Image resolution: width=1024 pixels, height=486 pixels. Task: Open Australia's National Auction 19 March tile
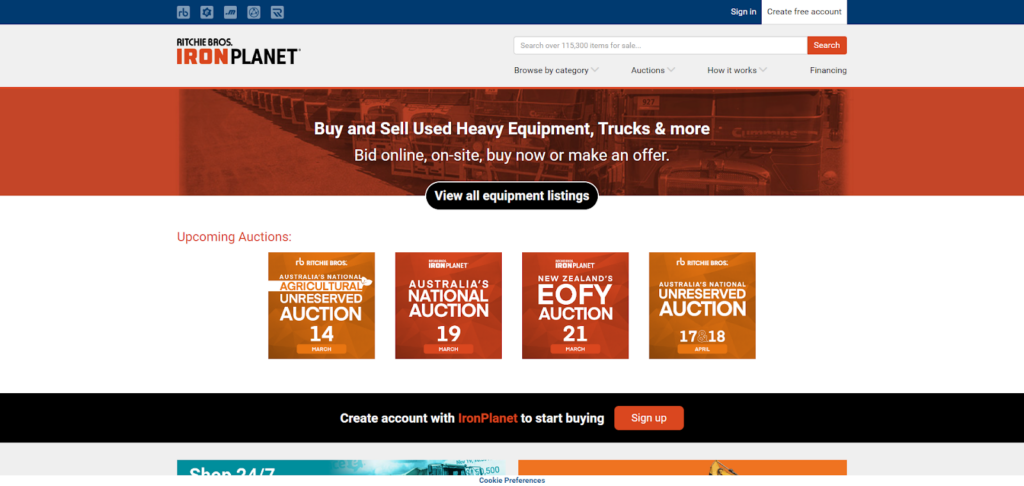[448, 305]
